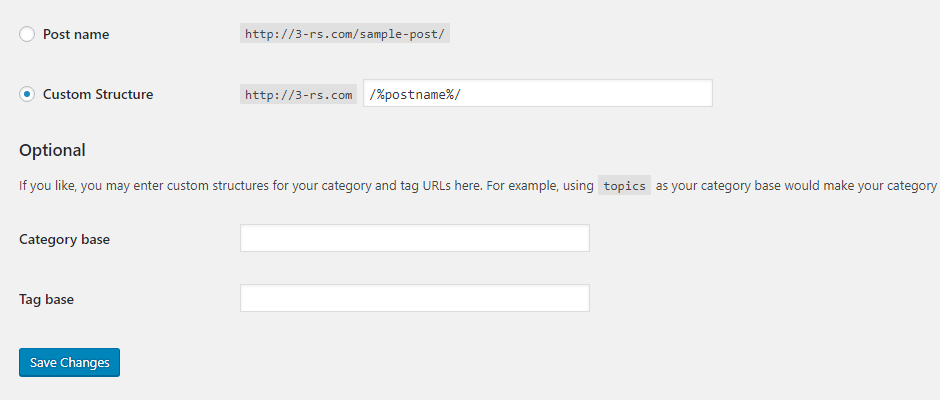Click the Custom Structure option label
Image resolution: width=940 pixels, height=400 pixels.
tap(98, 94)
